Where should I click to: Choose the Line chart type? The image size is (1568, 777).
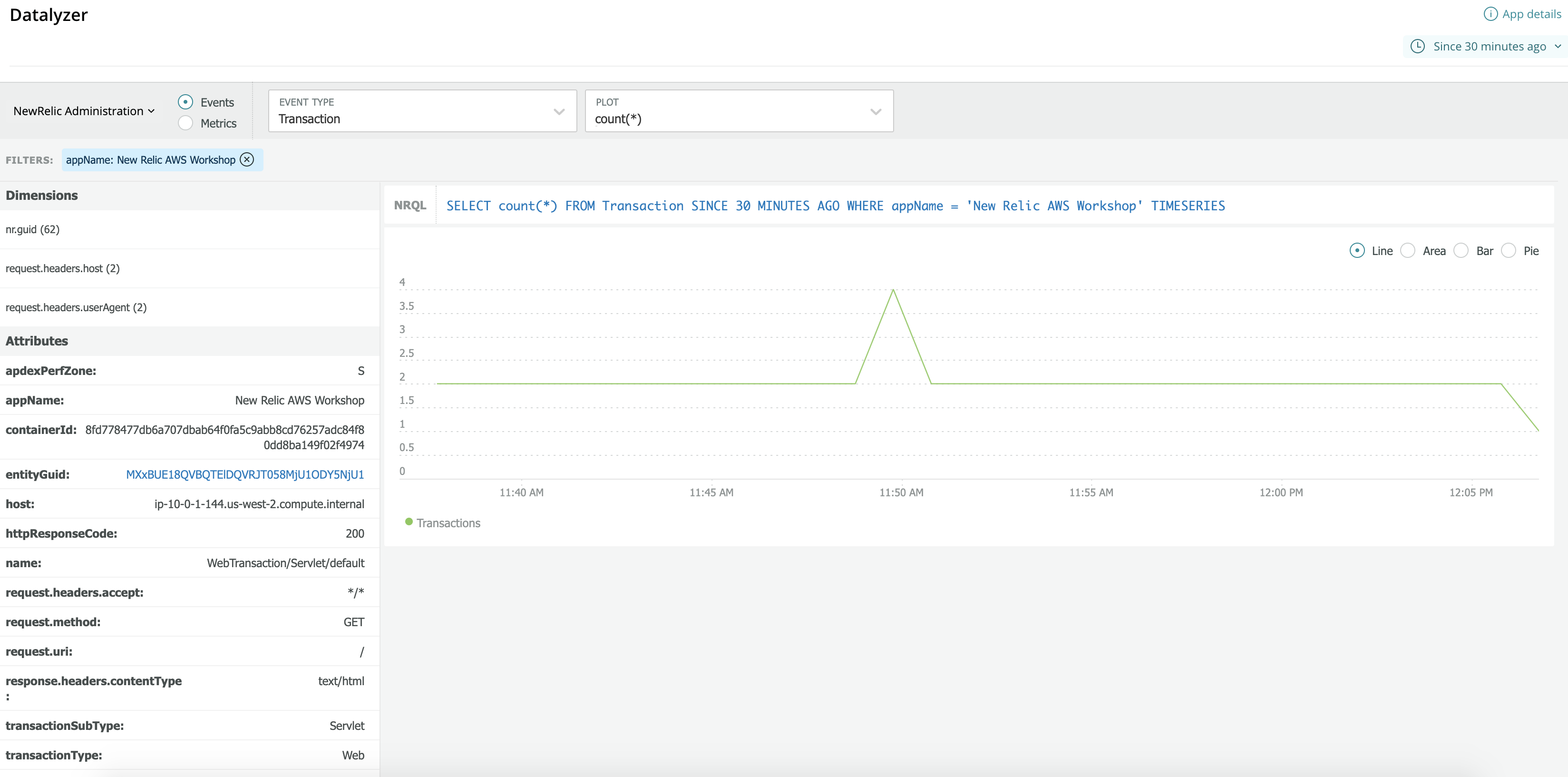click(x=1357, y=250)
